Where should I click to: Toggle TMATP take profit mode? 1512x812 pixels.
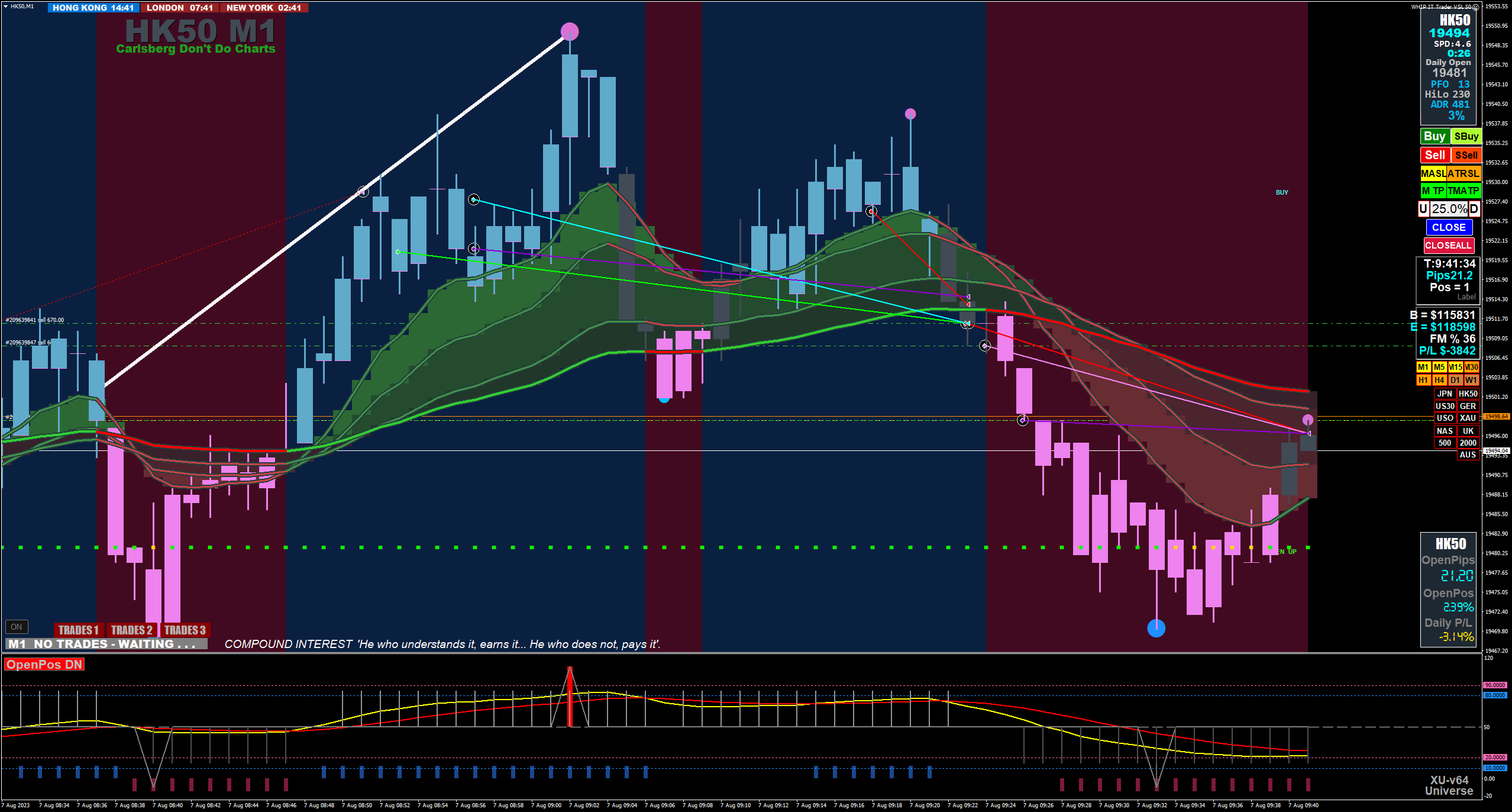coord(1463,191)
